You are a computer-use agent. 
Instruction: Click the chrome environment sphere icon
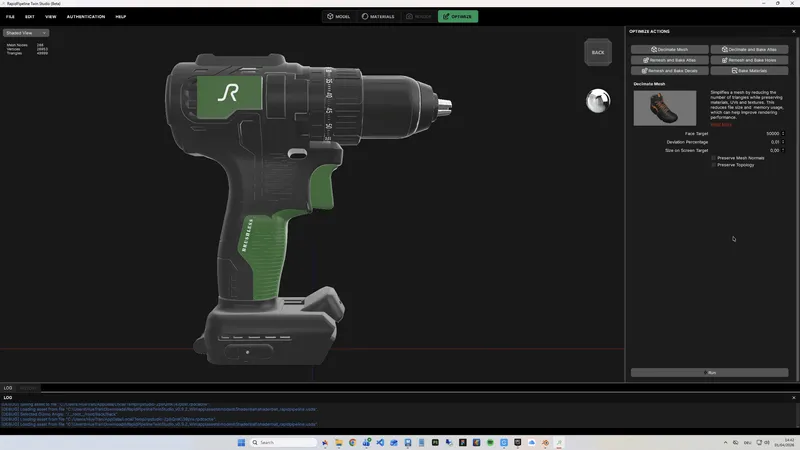598,101
